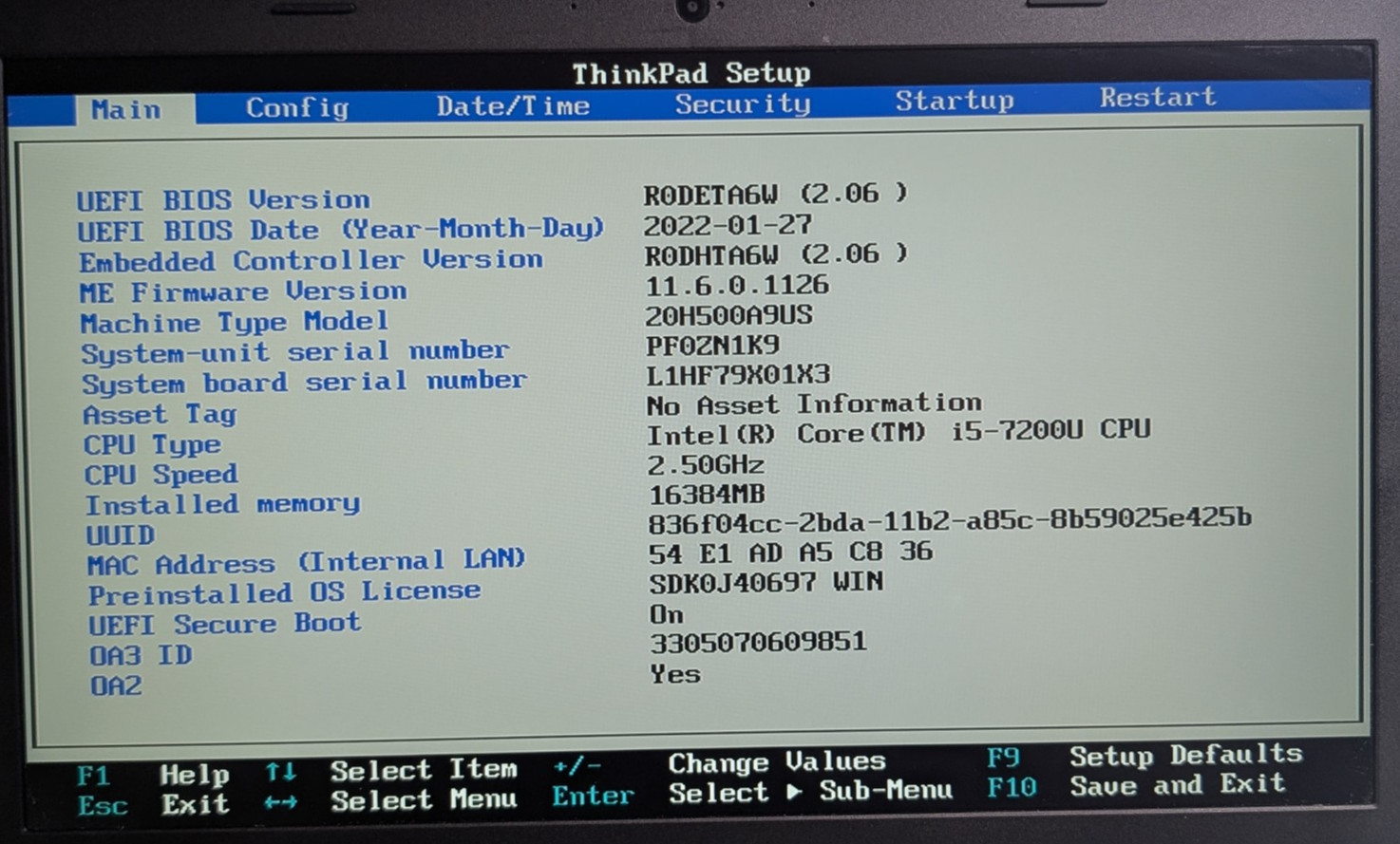Click MAC value 54 E1 AD A5 C8 36
The image size is (1400, 844).
(791, 553)
